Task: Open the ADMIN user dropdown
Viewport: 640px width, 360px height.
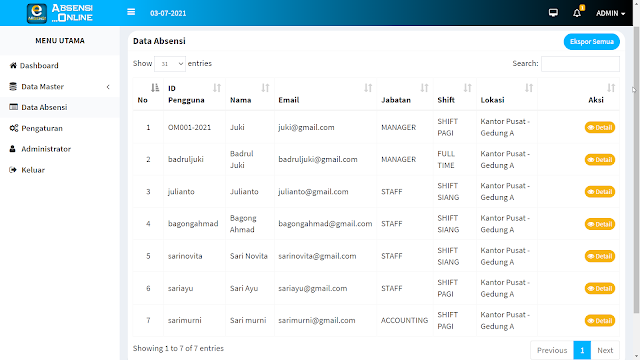Action: coord(610,13)
